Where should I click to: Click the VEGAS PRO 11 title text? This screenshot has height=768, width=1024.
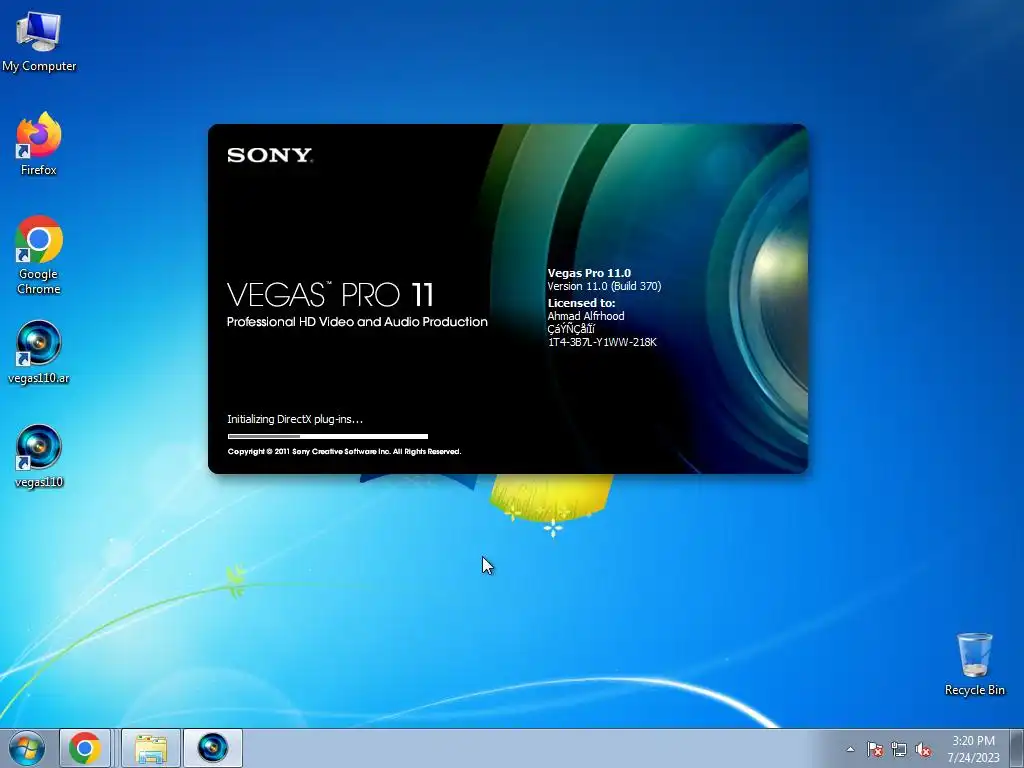pyautogui.click(x=330, y=295)
